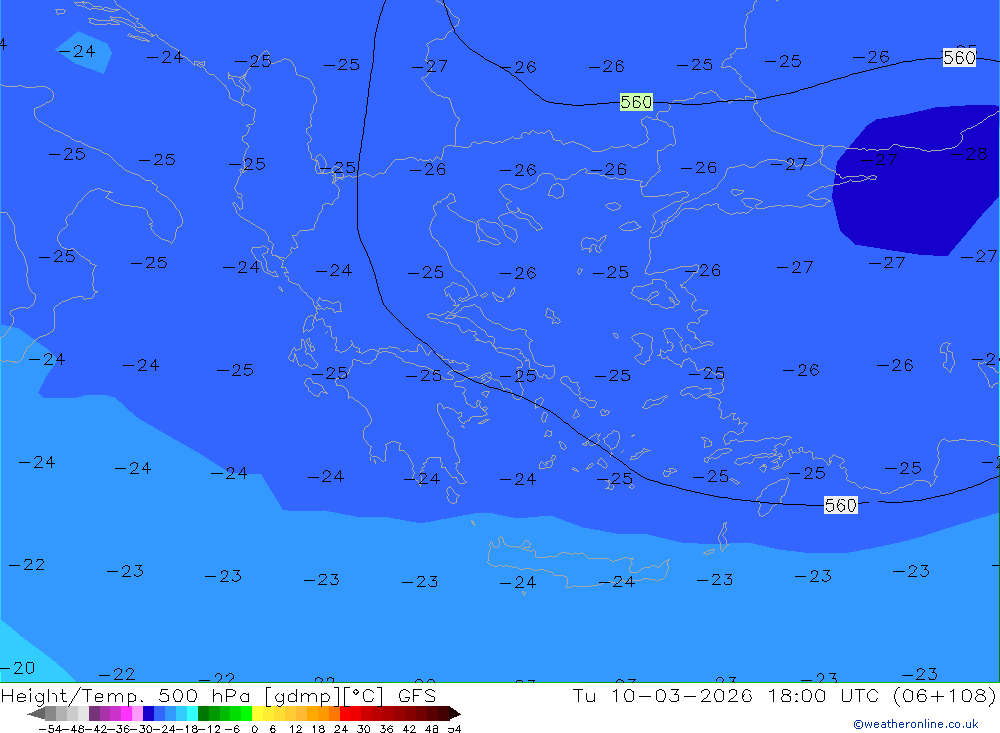Select the dark green legend swatch above -12
The image size is (1000, 733).
tap(203, 713)
